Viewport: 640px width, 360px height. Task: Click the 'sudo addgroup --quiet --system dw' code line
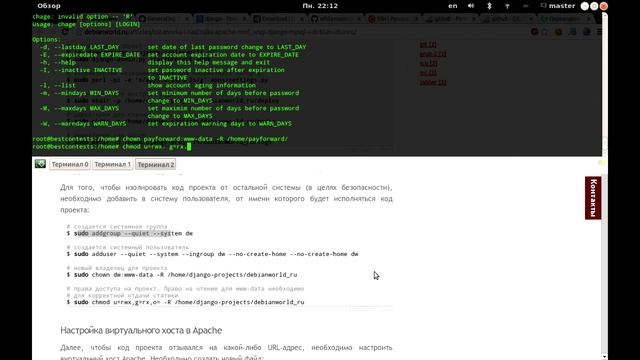click(x=130, y=233)
